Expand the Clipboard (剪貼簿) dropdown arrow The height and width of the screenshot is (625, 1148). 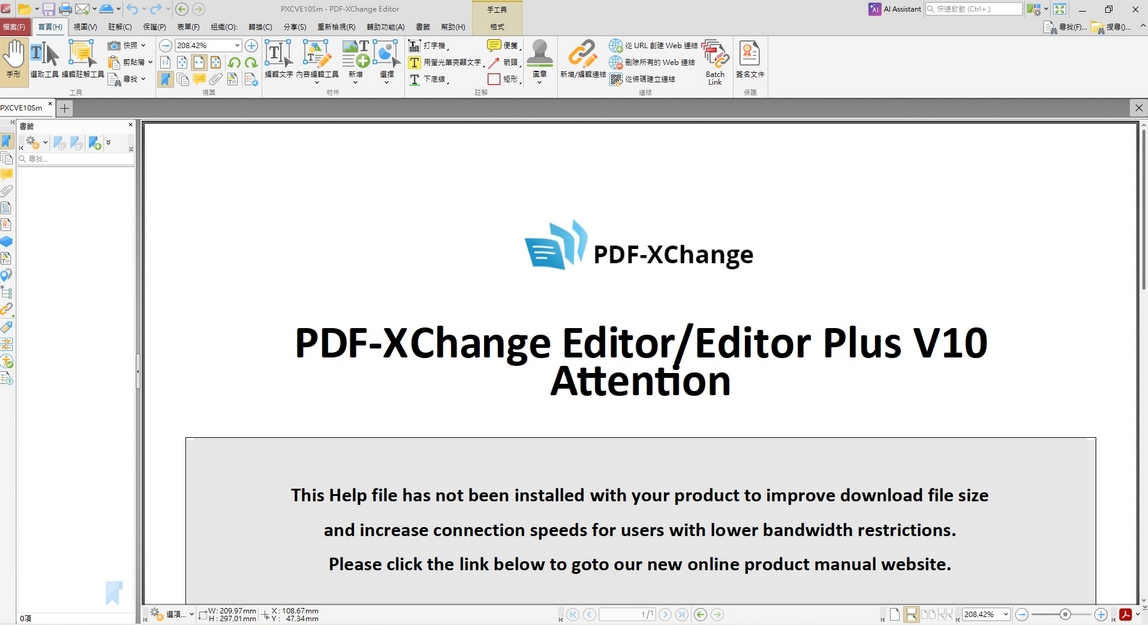click(150, 62)
